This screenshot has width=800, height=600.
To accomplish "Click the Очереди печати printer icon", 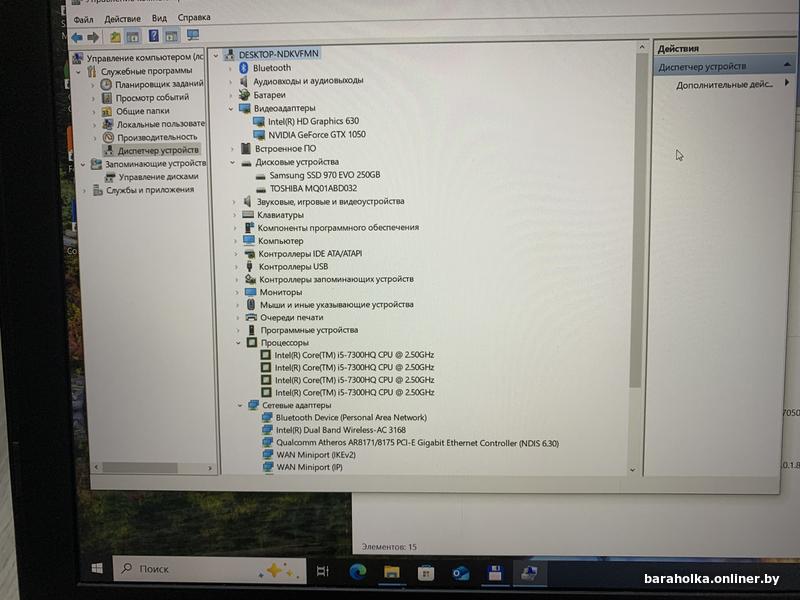I will coord(251,317).
